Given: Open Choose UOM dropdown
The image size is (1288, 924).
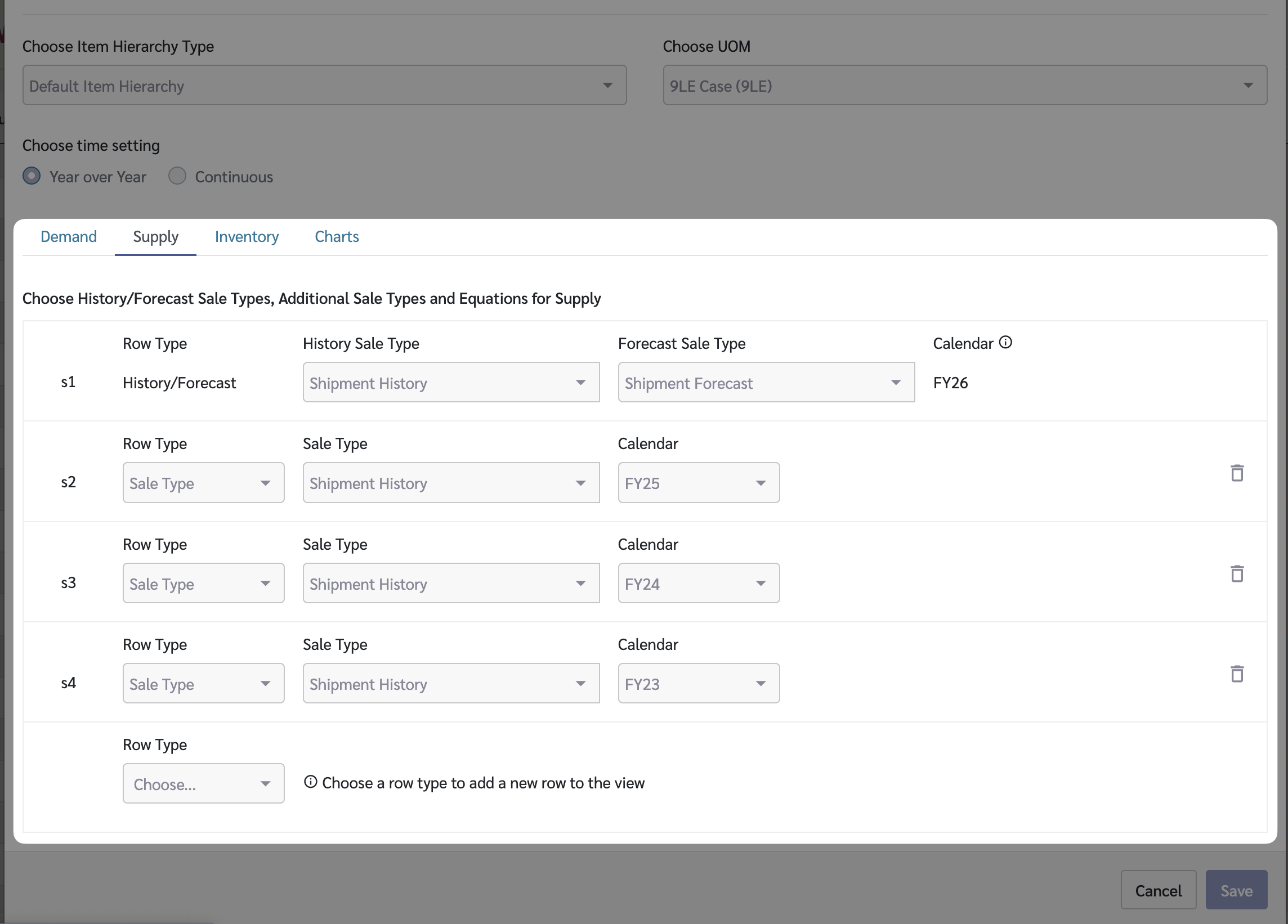Looking at the screenshot, I should pos(964,85).
